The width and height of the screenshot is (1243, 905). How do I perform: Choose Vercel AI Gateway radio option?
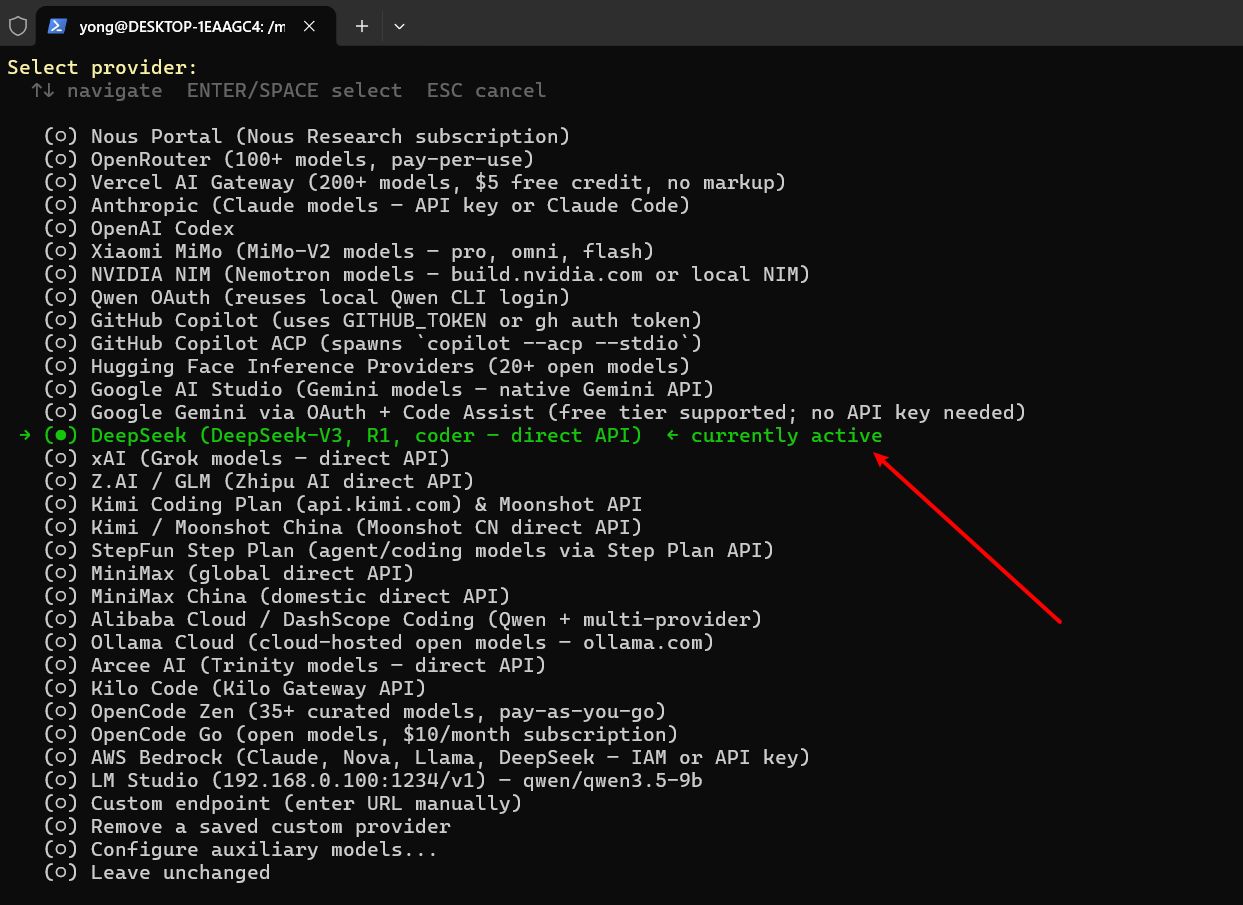click(61, 182)
